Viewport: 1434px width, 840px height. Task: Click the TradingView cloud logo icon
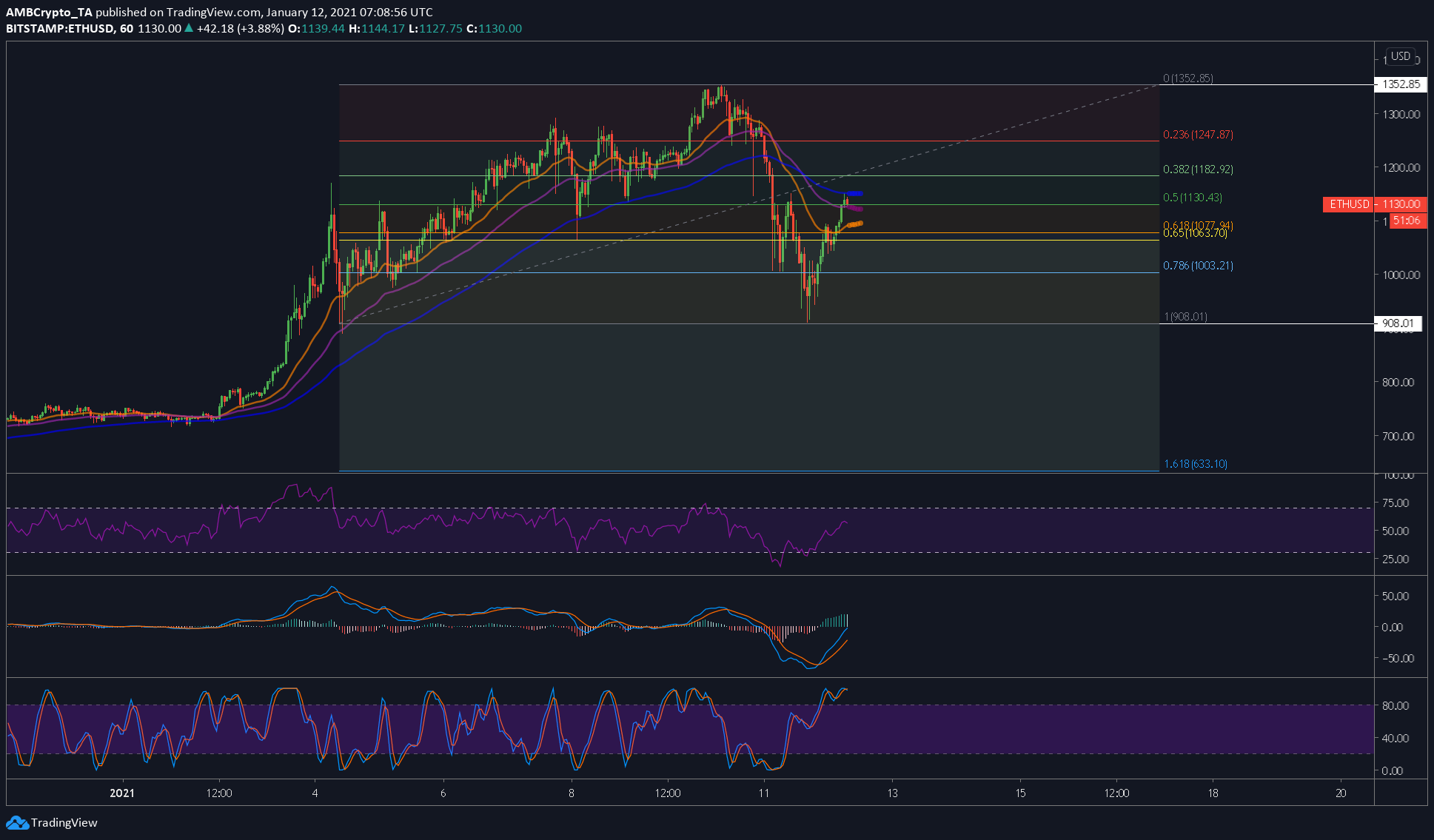(17, 822)
